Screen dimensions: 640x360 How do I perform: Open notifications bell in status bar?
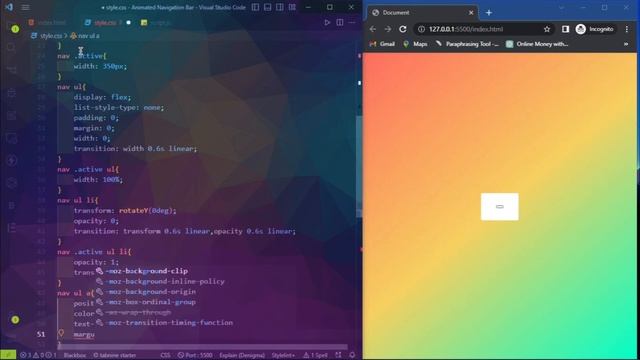pyautogui.click(x=352, y=355)
